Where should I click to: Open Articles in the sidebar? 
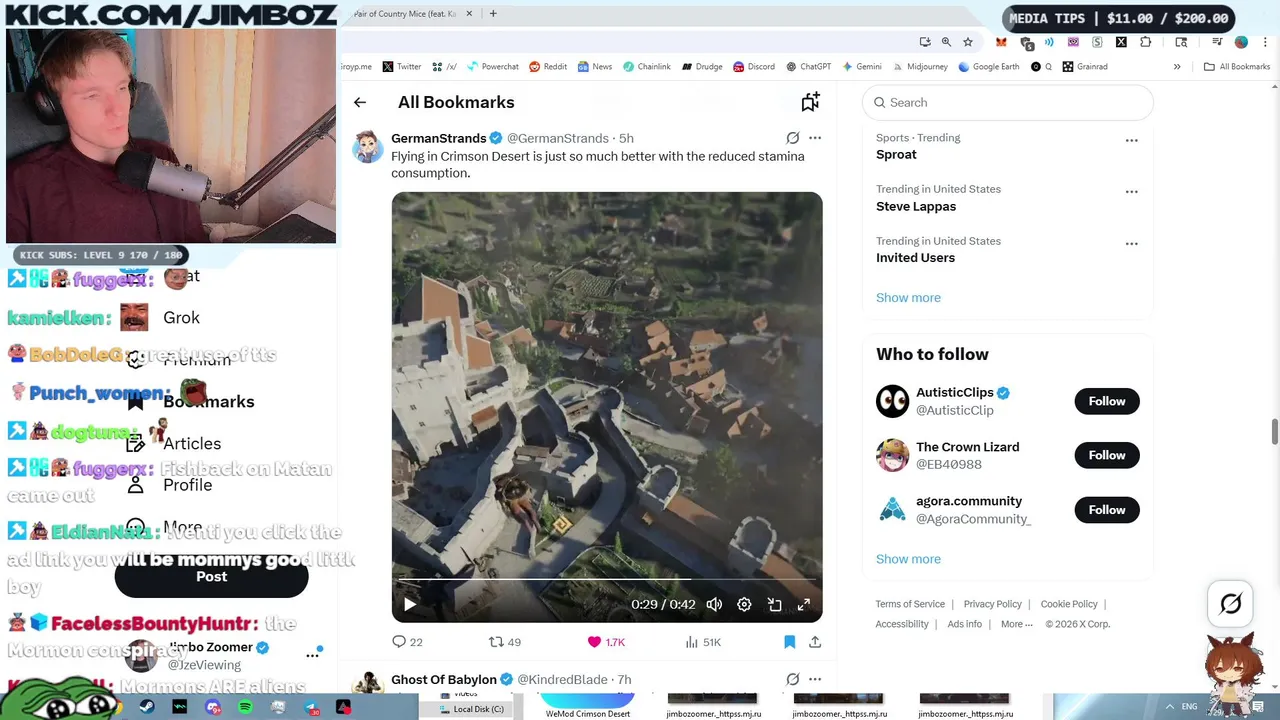(x=191, y=443)
